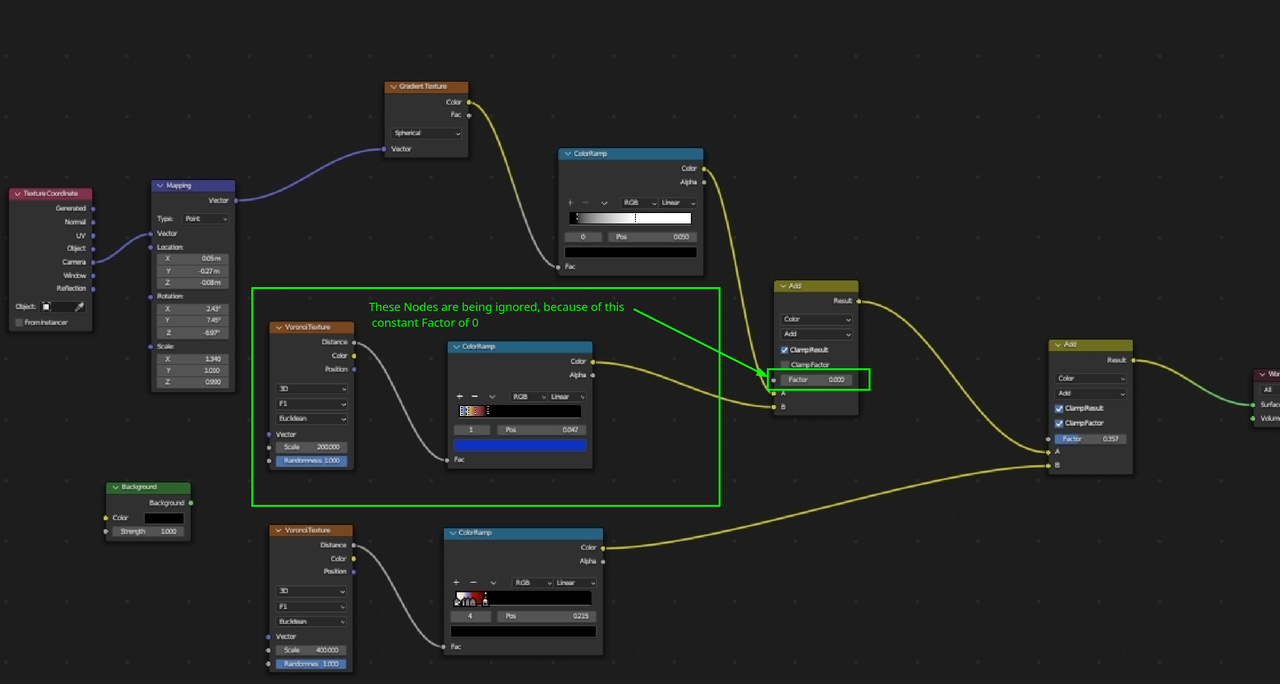This screenshot has height=684, width=1280.
Task: Collapse the ColorRamp node with Pos 0.047
Action: point(456,347)
